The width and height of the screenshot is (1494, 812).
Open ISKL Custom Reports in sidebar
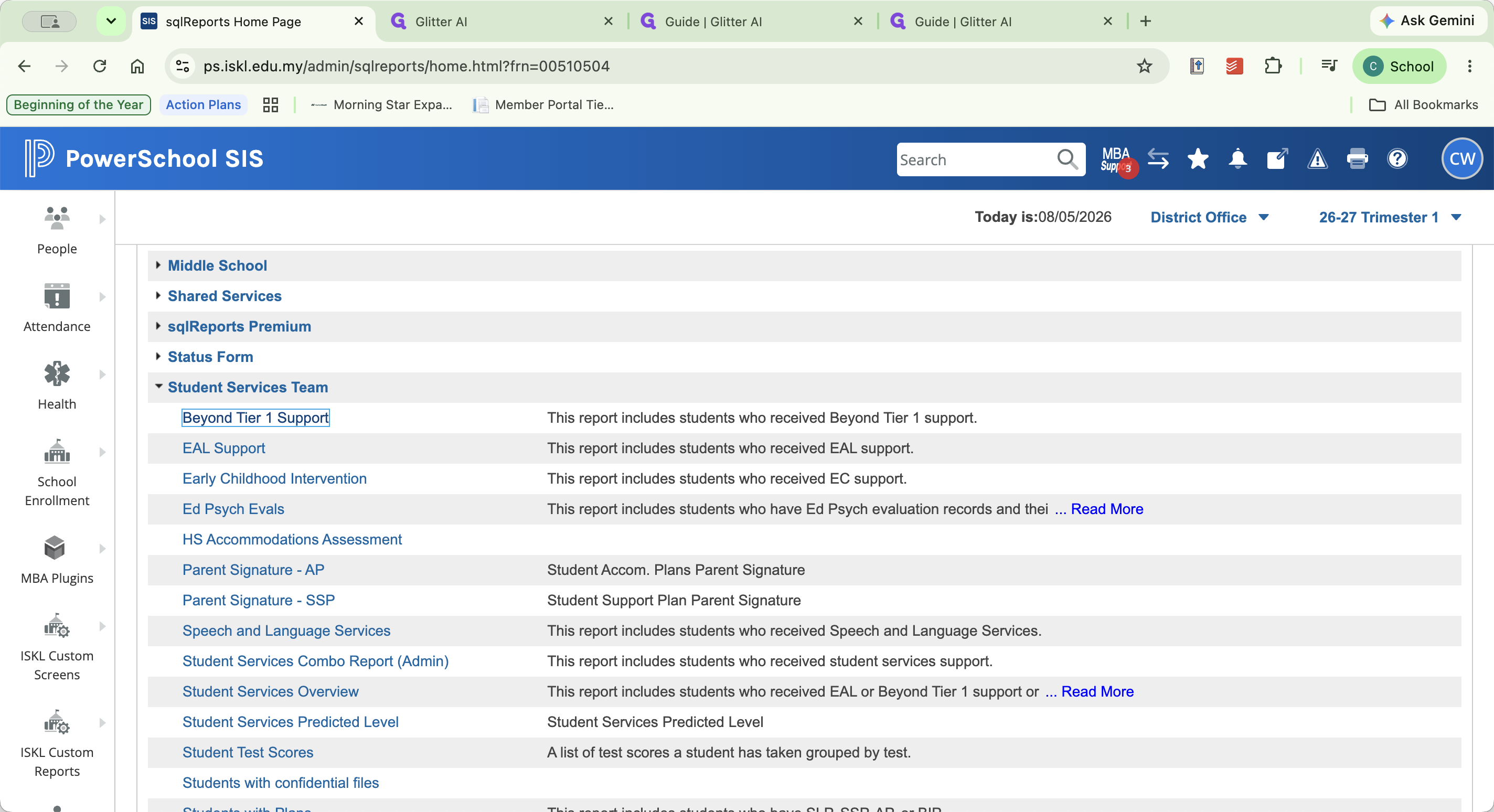(57, 743)
